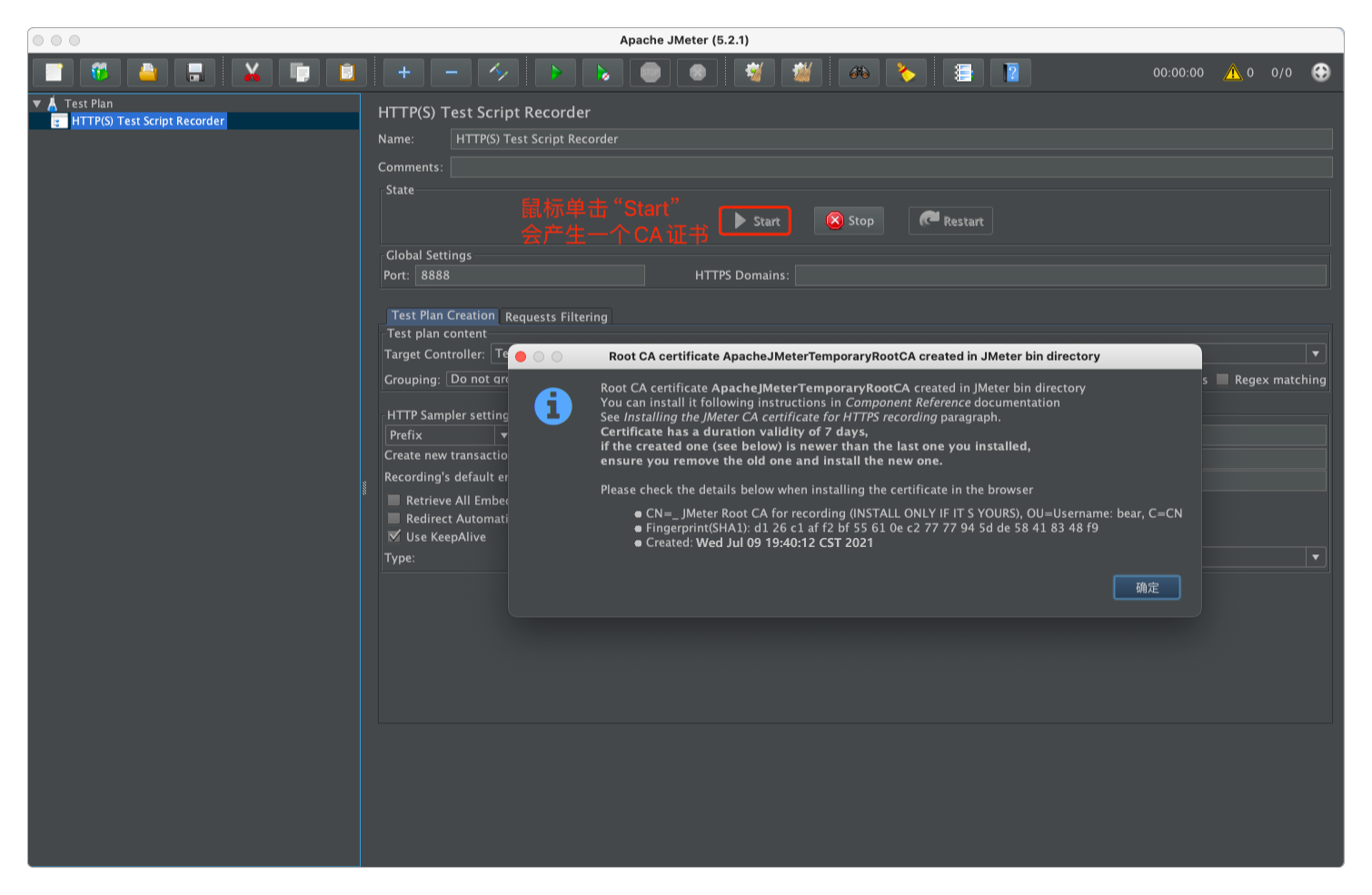Click the Search binoculars icon
Image resolution: width=1372 pixels, height=895 pixels.
click(859, 73)
